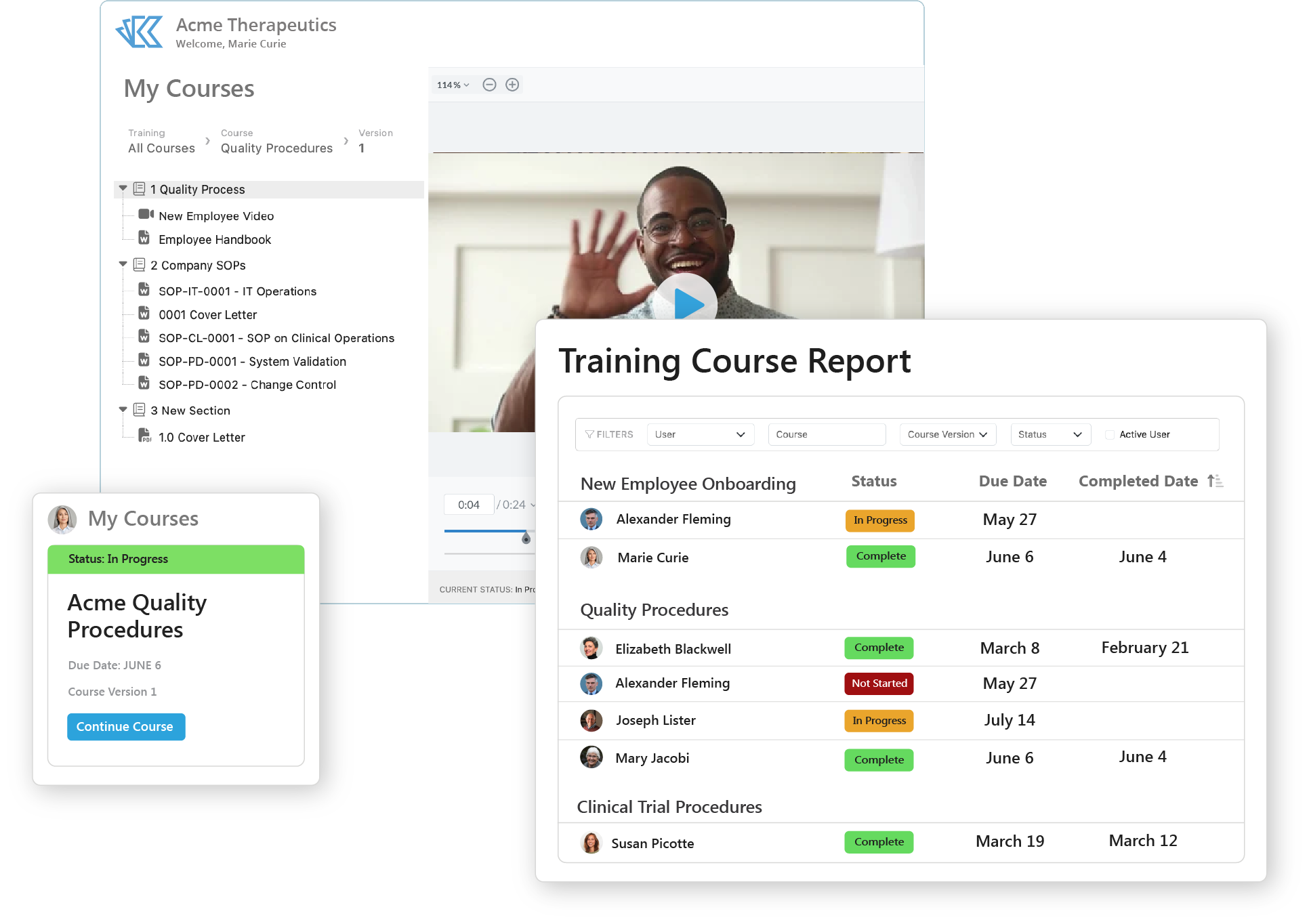This screenshot has height=924, width=1309.
Task: Collapse the 1 Quality Process section
Action: coord(123,189)
